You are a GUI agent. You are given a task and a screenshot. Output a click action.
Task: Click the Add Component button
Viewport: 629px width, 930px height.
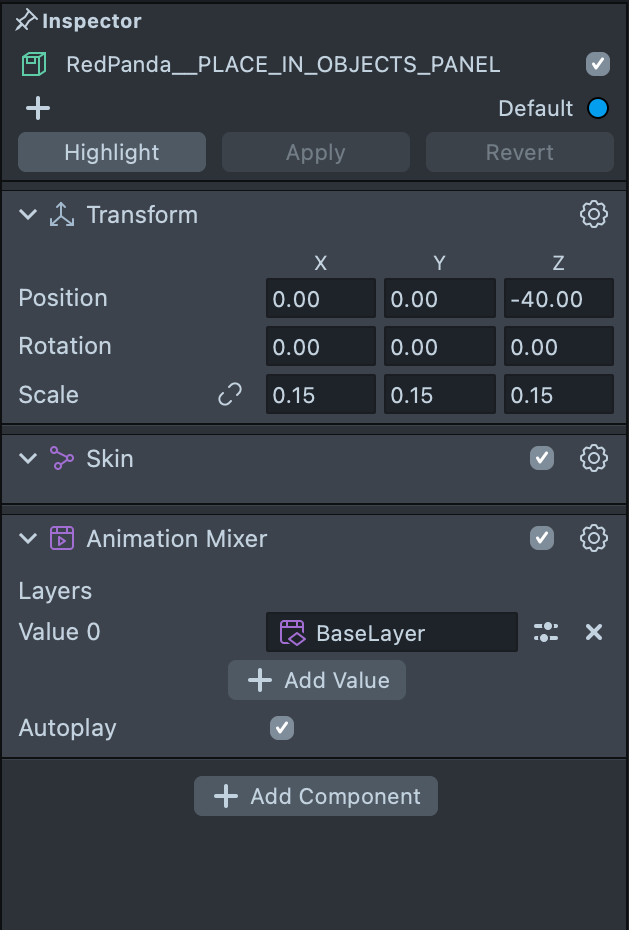316,796
